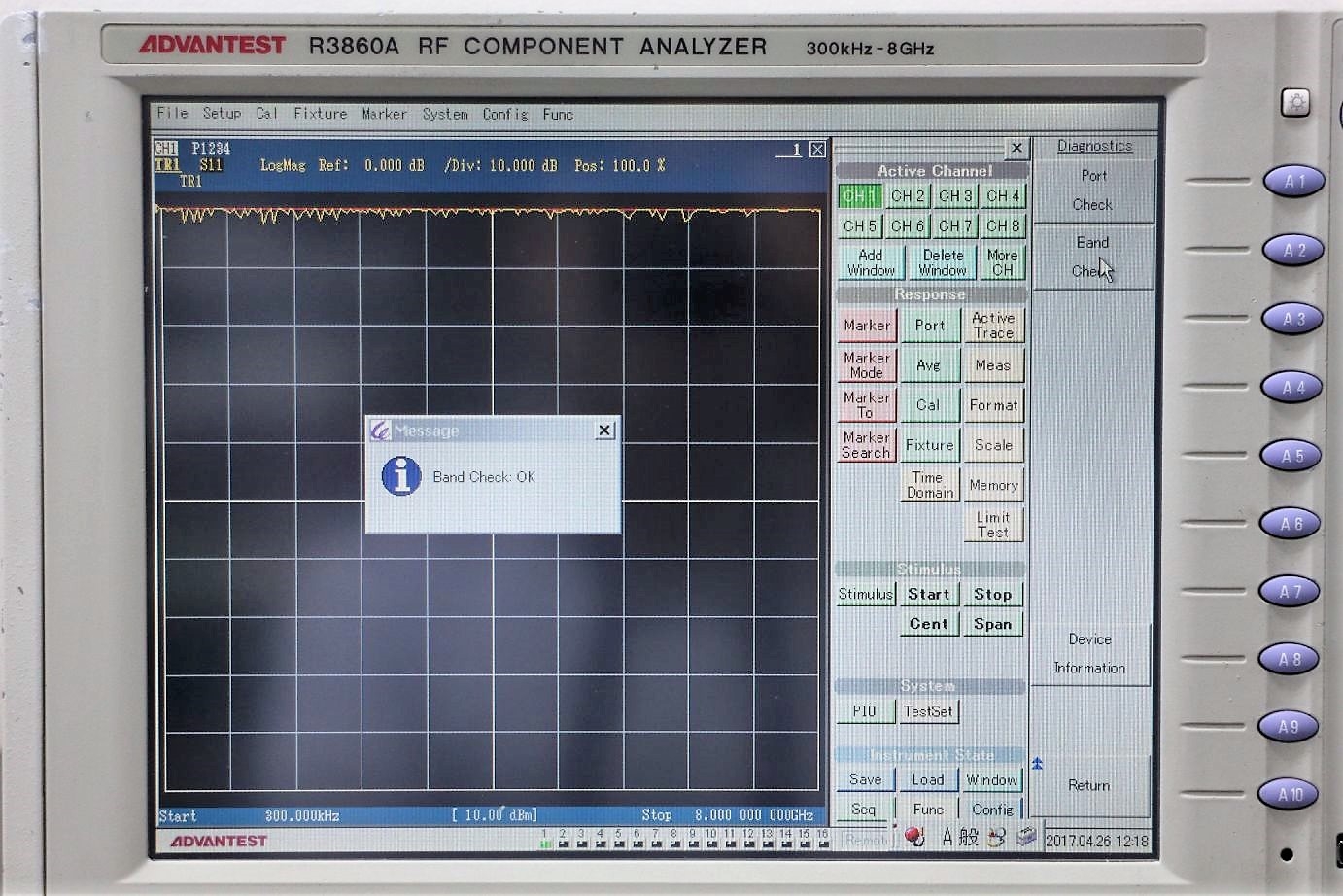1343x896 pixels.
Task: Open the Limit Test settings
Action: coord(993,525)
